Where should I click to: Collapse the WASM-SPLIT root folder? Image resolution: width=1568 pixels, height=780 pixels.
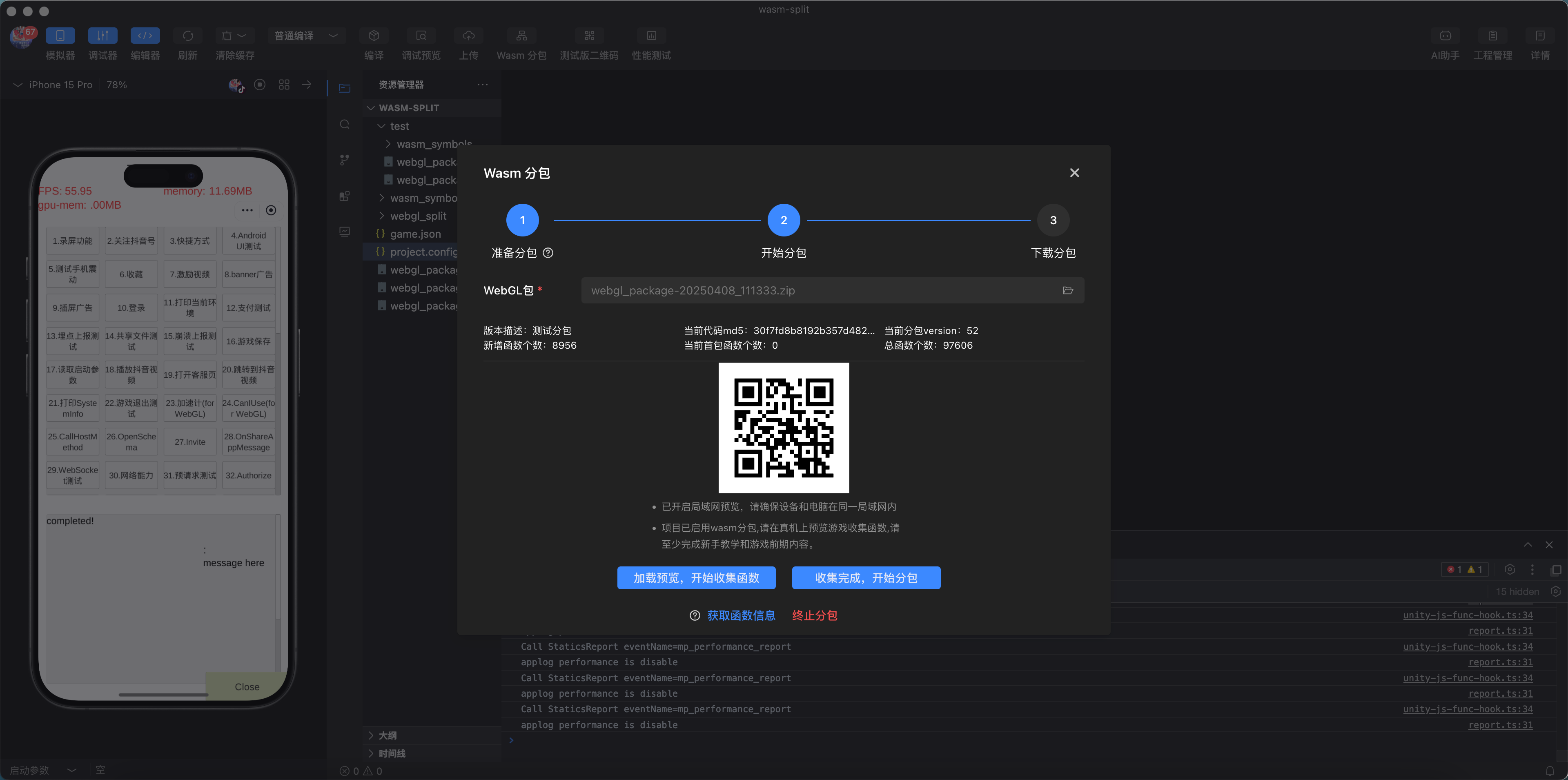point(432,108)
